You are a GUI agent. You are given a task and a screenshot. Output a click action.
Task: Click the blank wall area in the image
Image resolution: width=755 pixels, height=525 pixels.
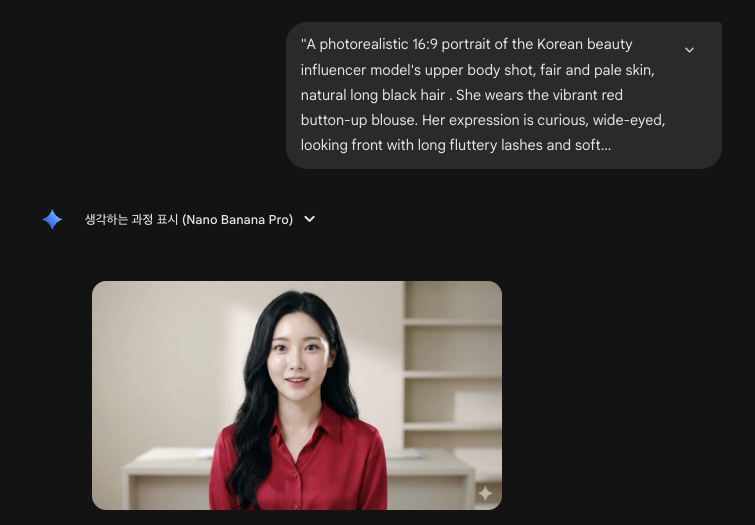[164, 356]
